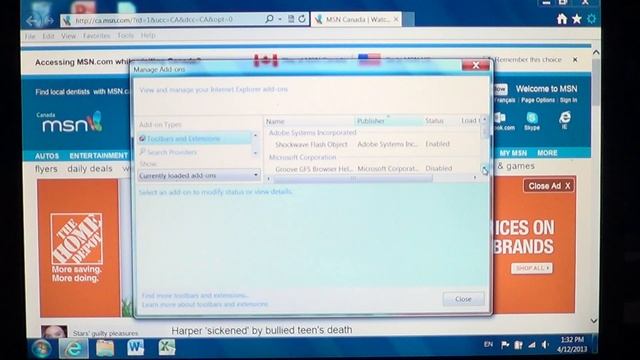
Task: Click the Home Depot ad logo
Action: [76, 238]
